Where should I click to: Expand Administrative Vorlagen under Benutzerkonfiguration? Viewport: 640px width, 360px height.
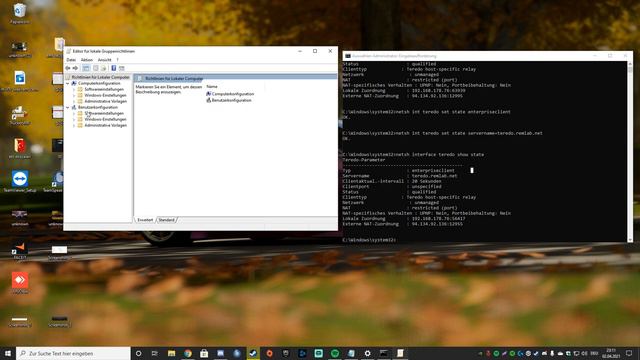tap(74, 125)
